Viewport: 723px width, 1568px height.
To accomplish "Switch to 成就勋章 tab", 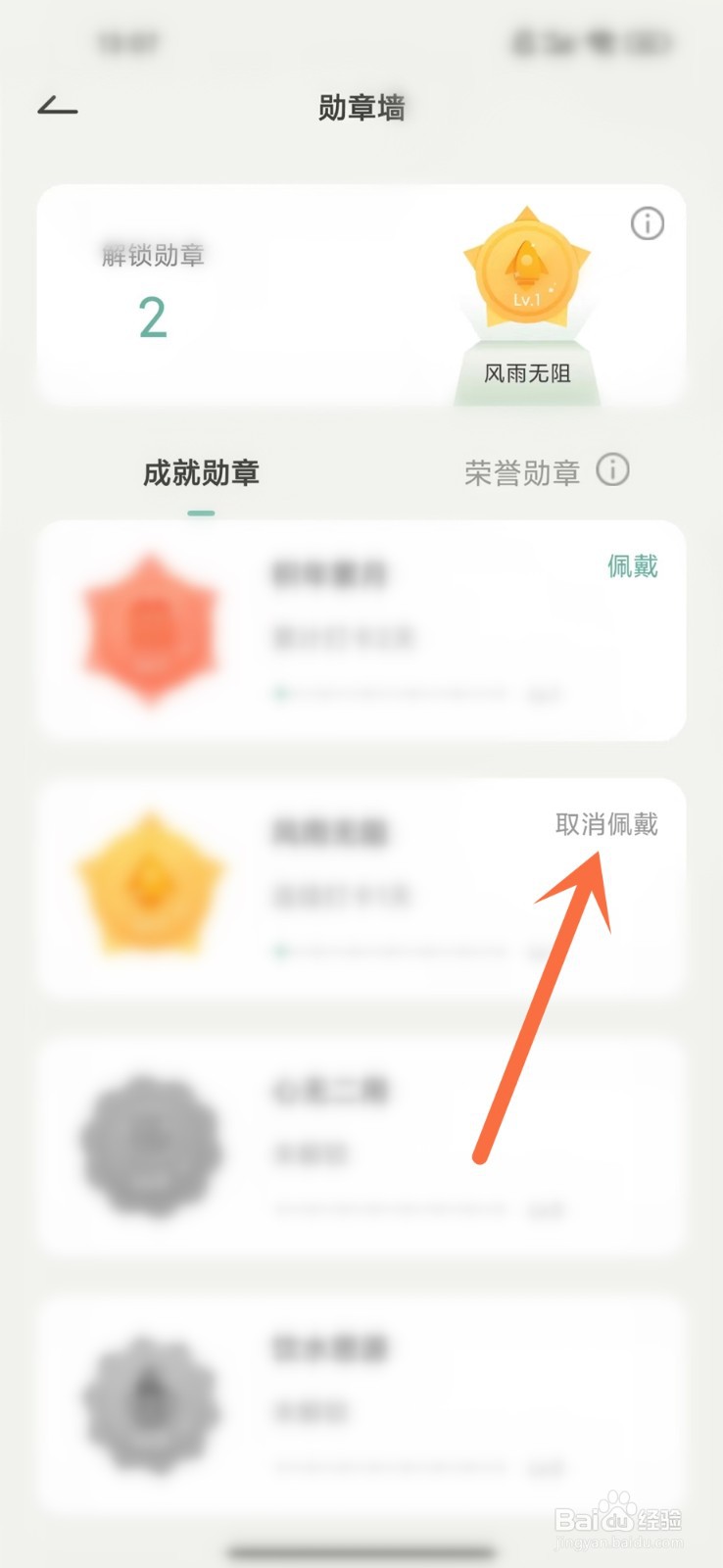I will tap(201, 473).
